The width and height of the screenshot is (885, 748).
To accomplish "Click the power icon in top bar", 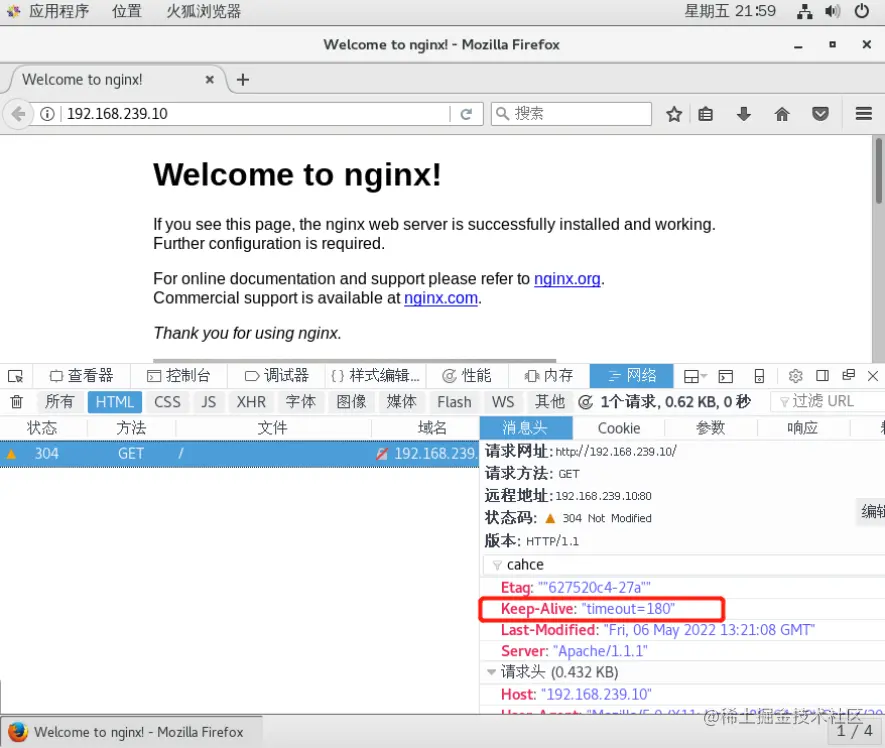I will (x=861, y=11).
